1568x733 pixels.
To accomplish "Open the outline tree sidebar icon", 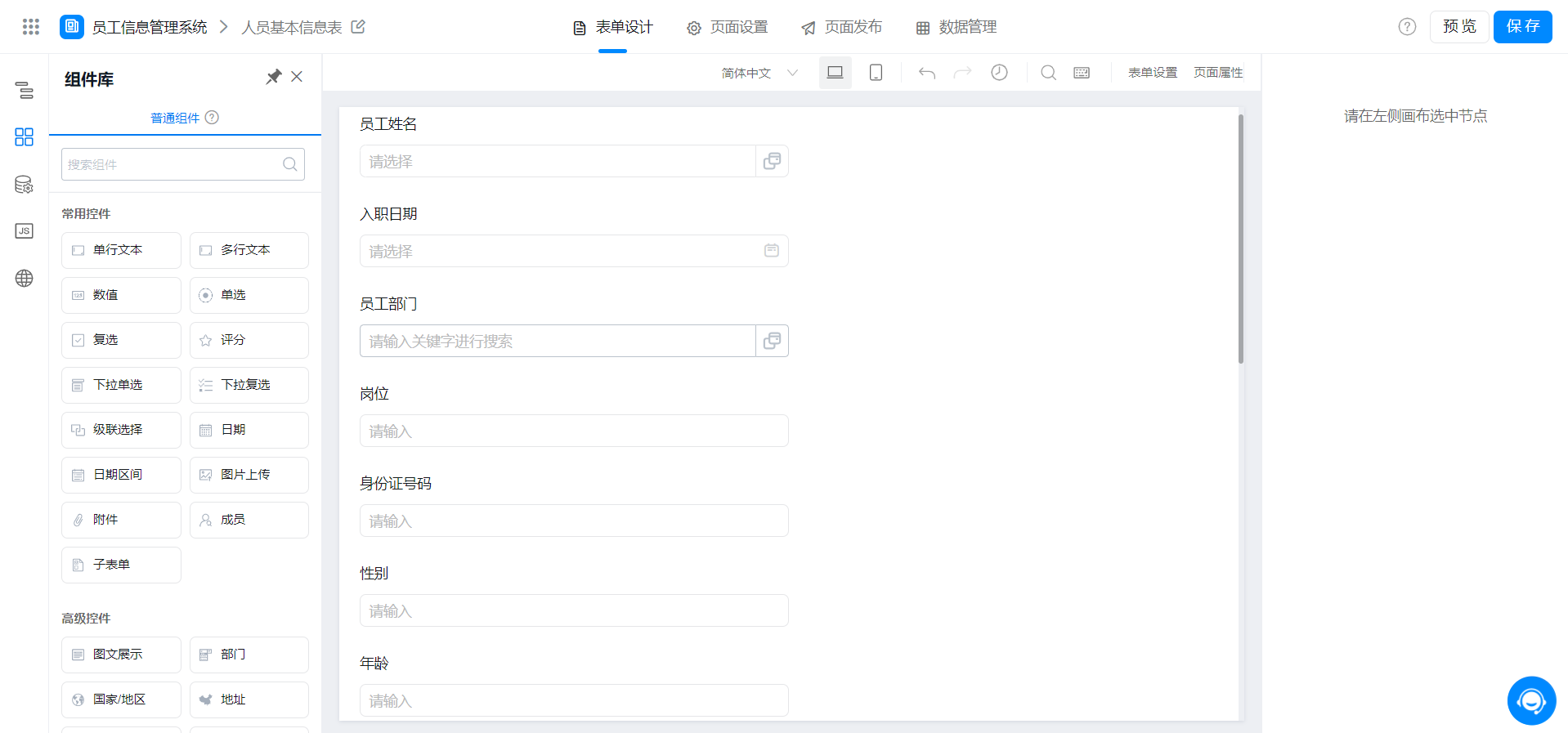I will [x=25, y=91].
